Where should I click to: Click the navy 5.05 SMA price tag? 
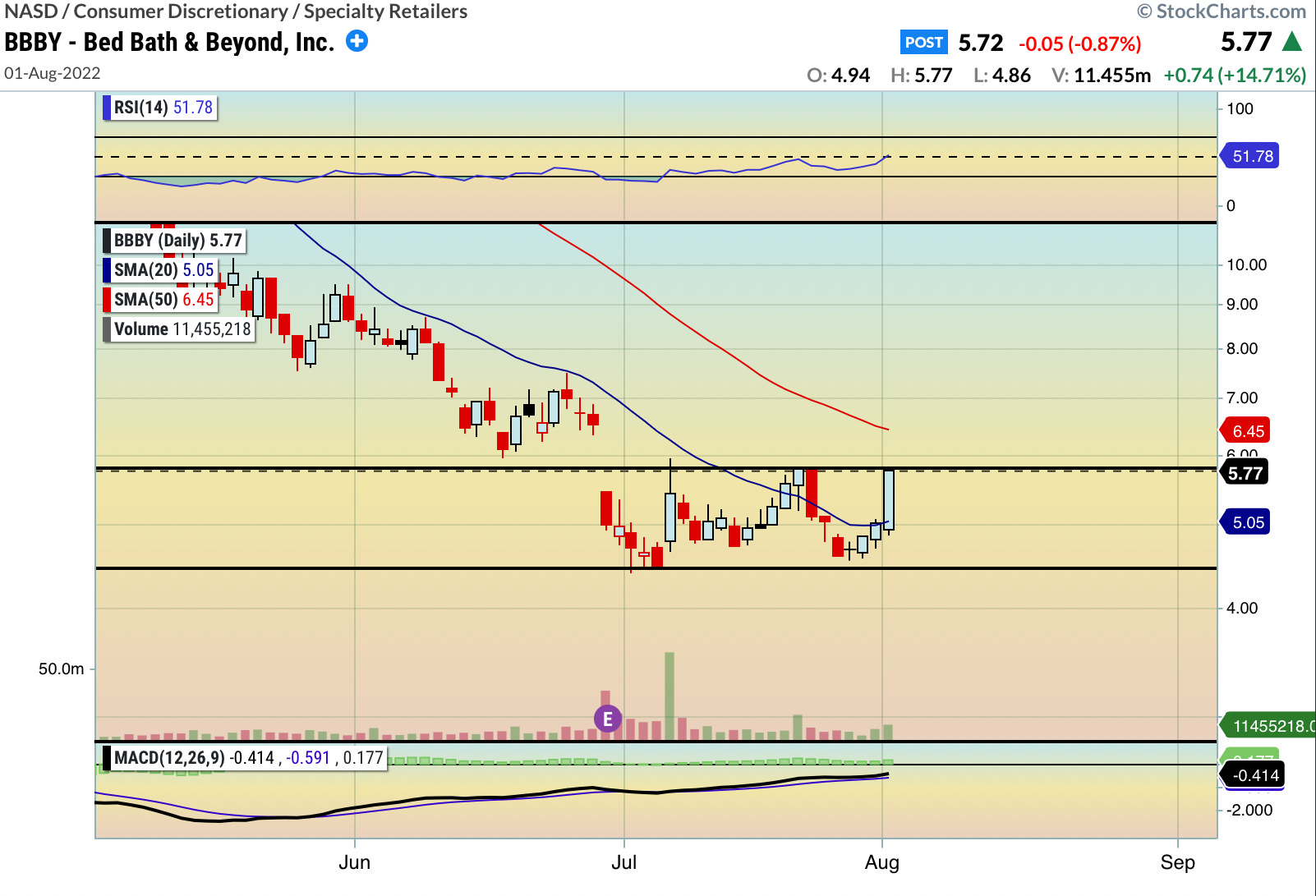1246,522
